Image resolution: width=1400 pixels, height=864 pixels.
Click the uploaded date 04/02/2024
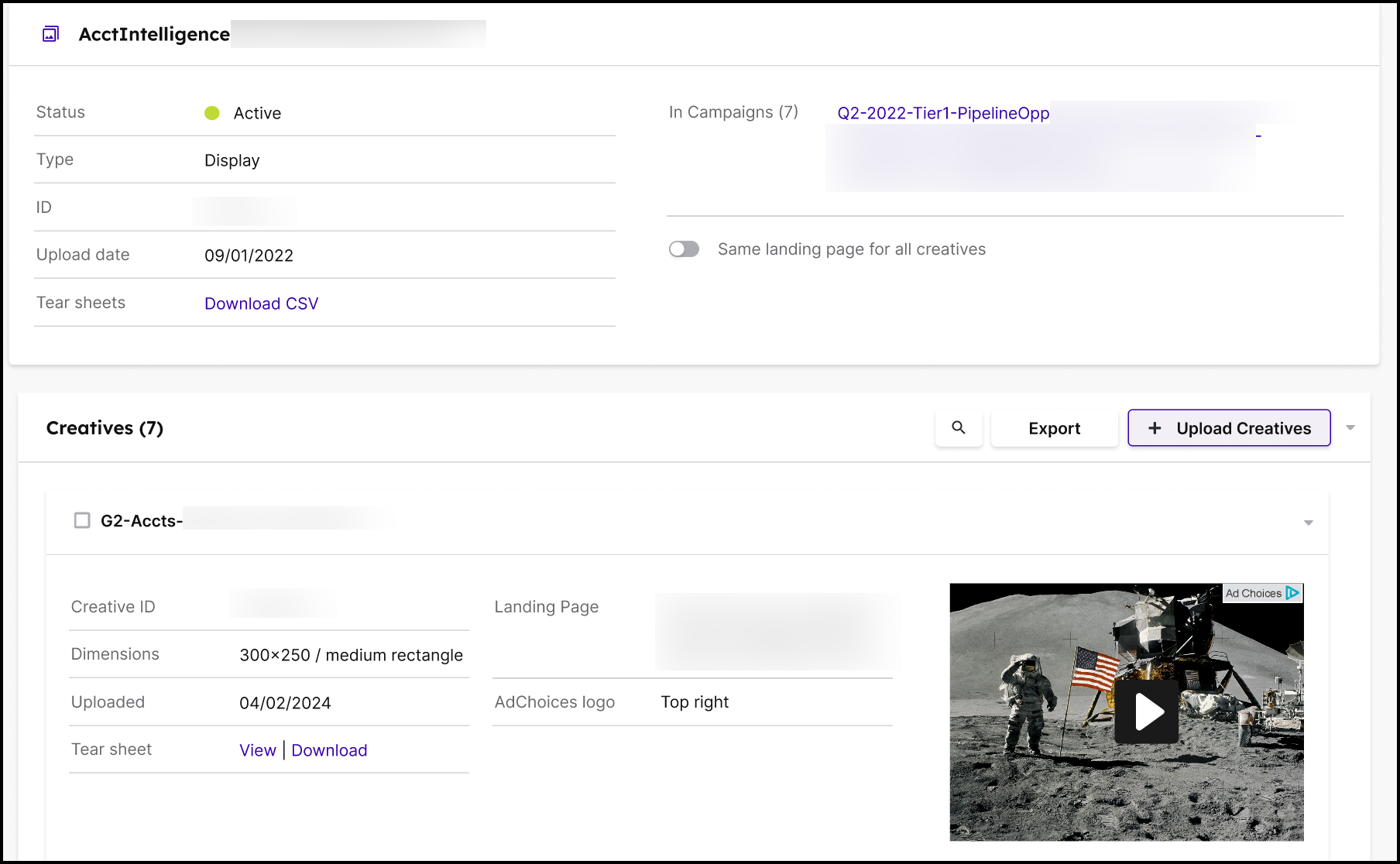[285, 703]
